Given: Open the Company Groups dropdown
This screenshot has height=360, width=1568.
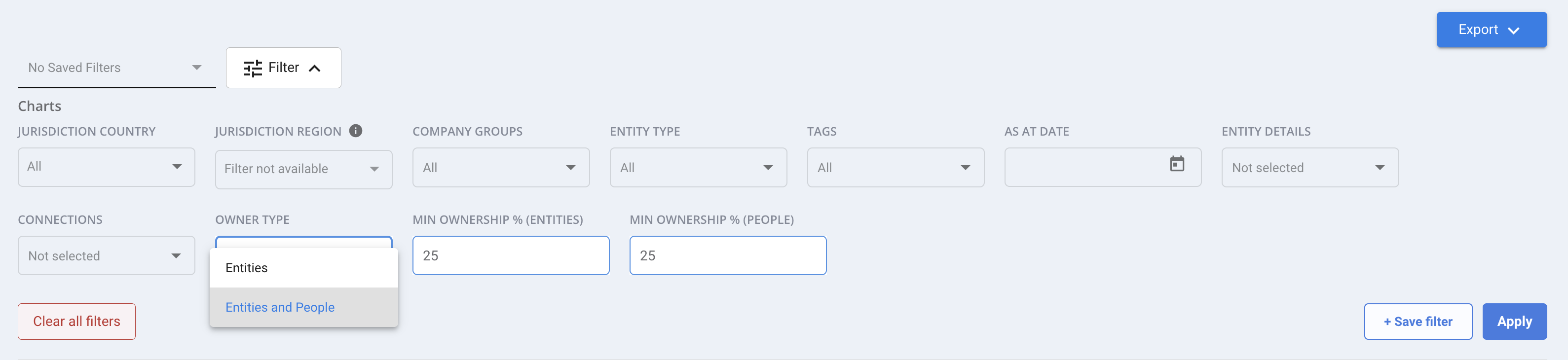Looking at the screenshot, I should click(x=501, y=167).
